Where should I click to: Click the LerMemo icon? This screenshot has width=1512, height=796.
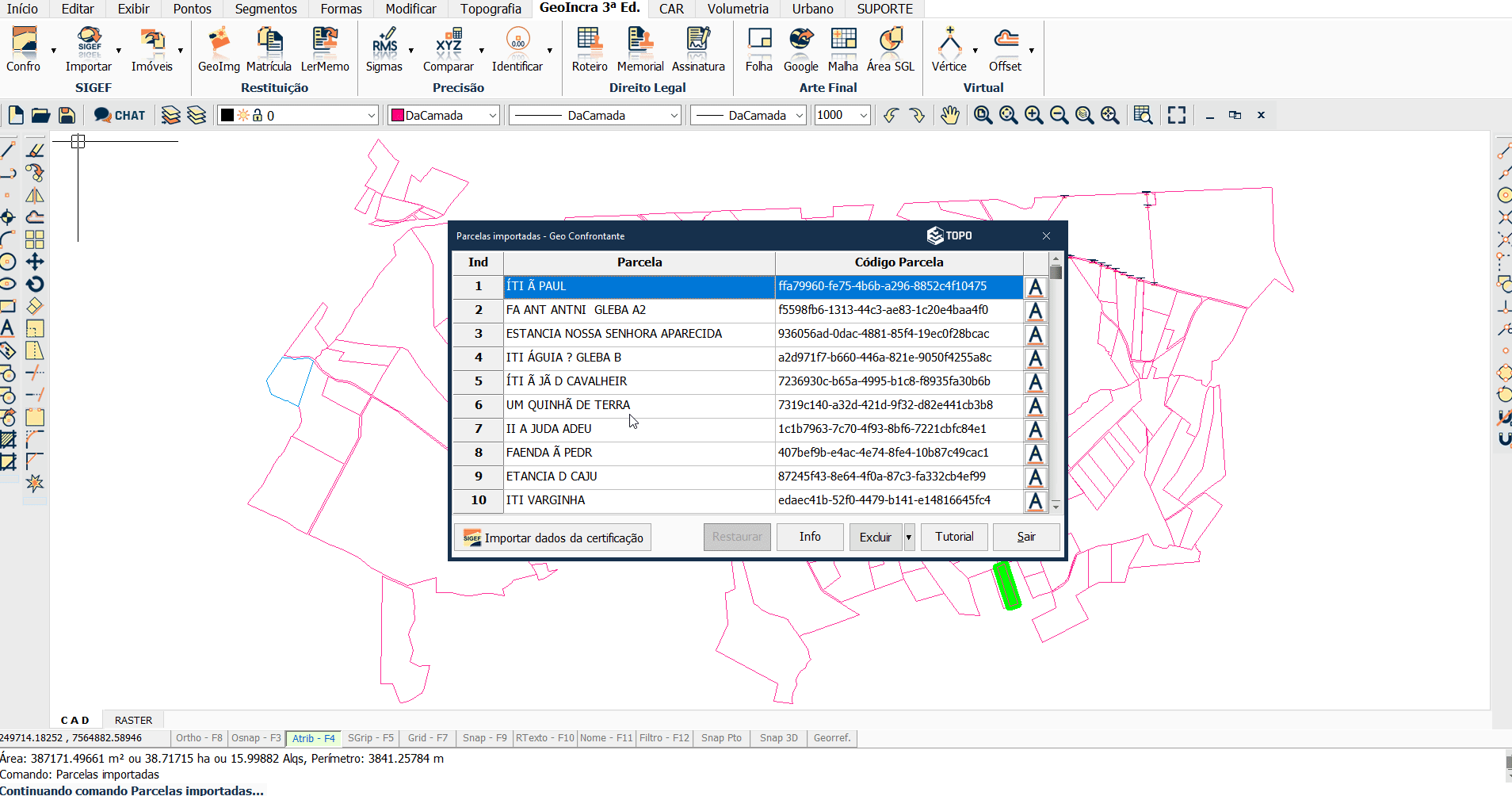[x=325, y=48]
